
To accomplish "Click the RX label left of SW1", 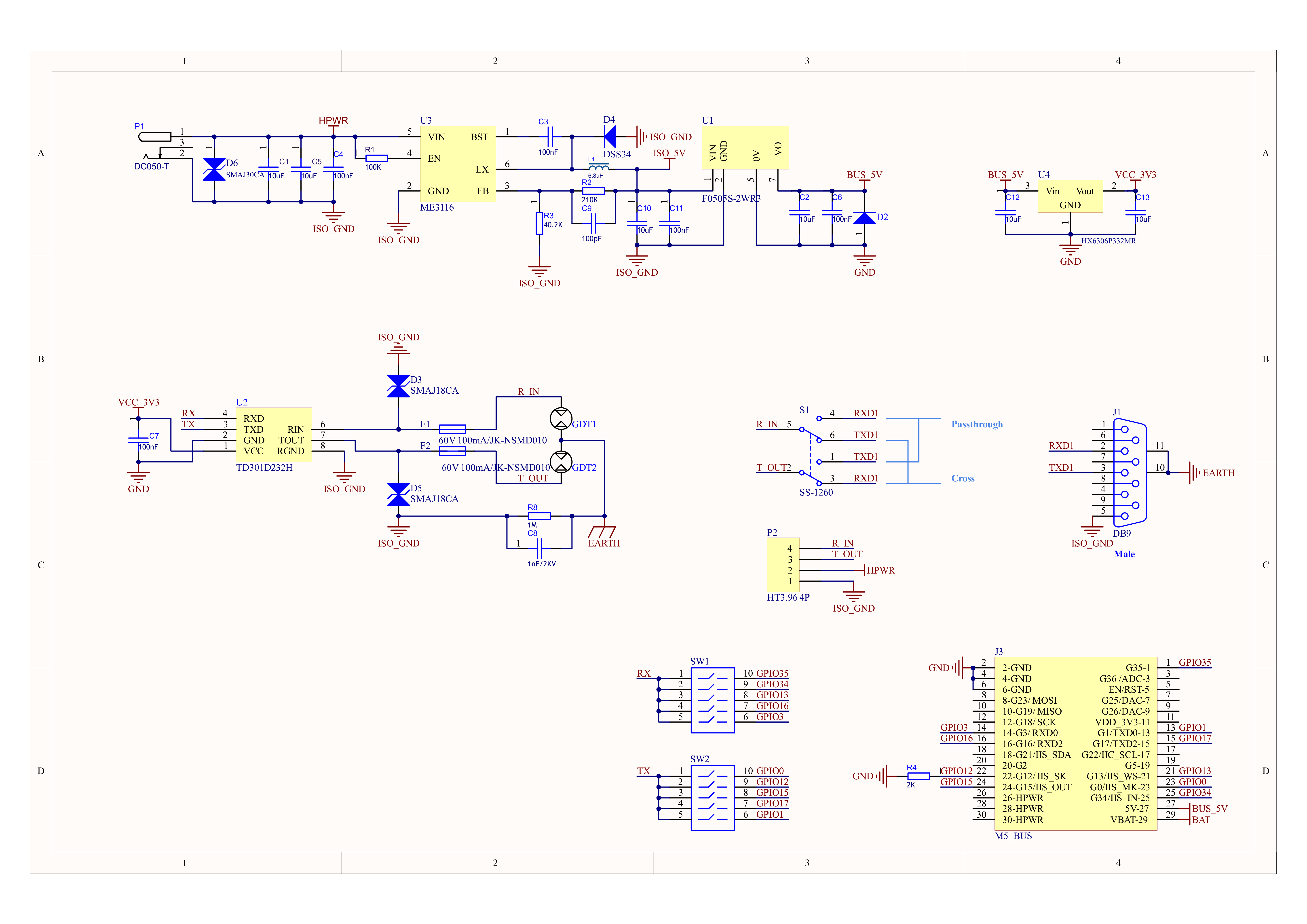I will point(643,673).
